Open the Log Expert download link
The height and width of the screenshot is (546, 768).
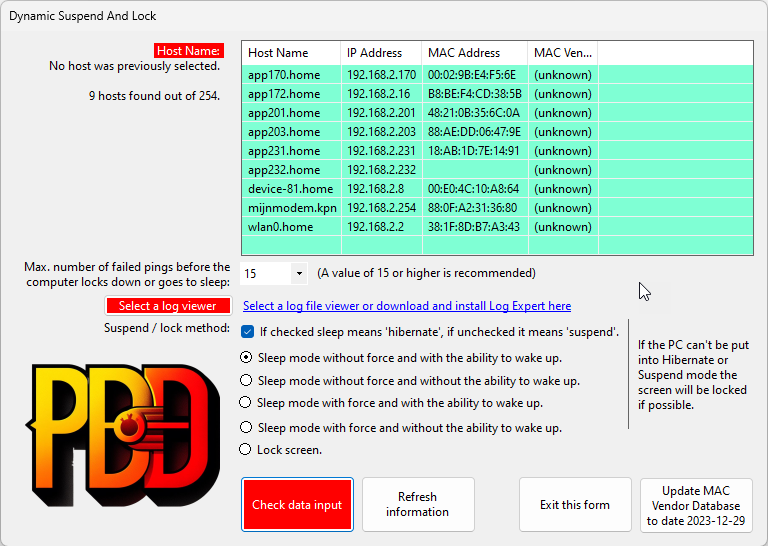point(407,306)
